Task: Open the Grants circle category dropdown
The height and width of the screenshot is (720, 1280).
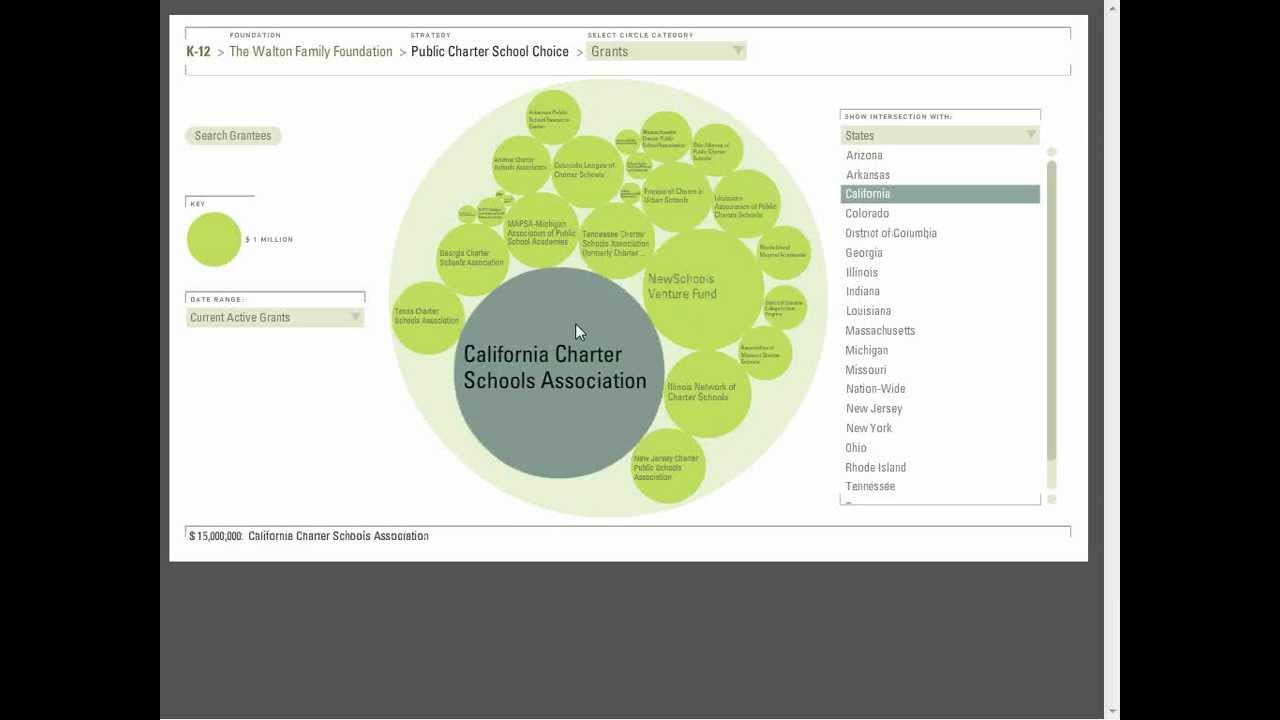Action: coord(666,51)
